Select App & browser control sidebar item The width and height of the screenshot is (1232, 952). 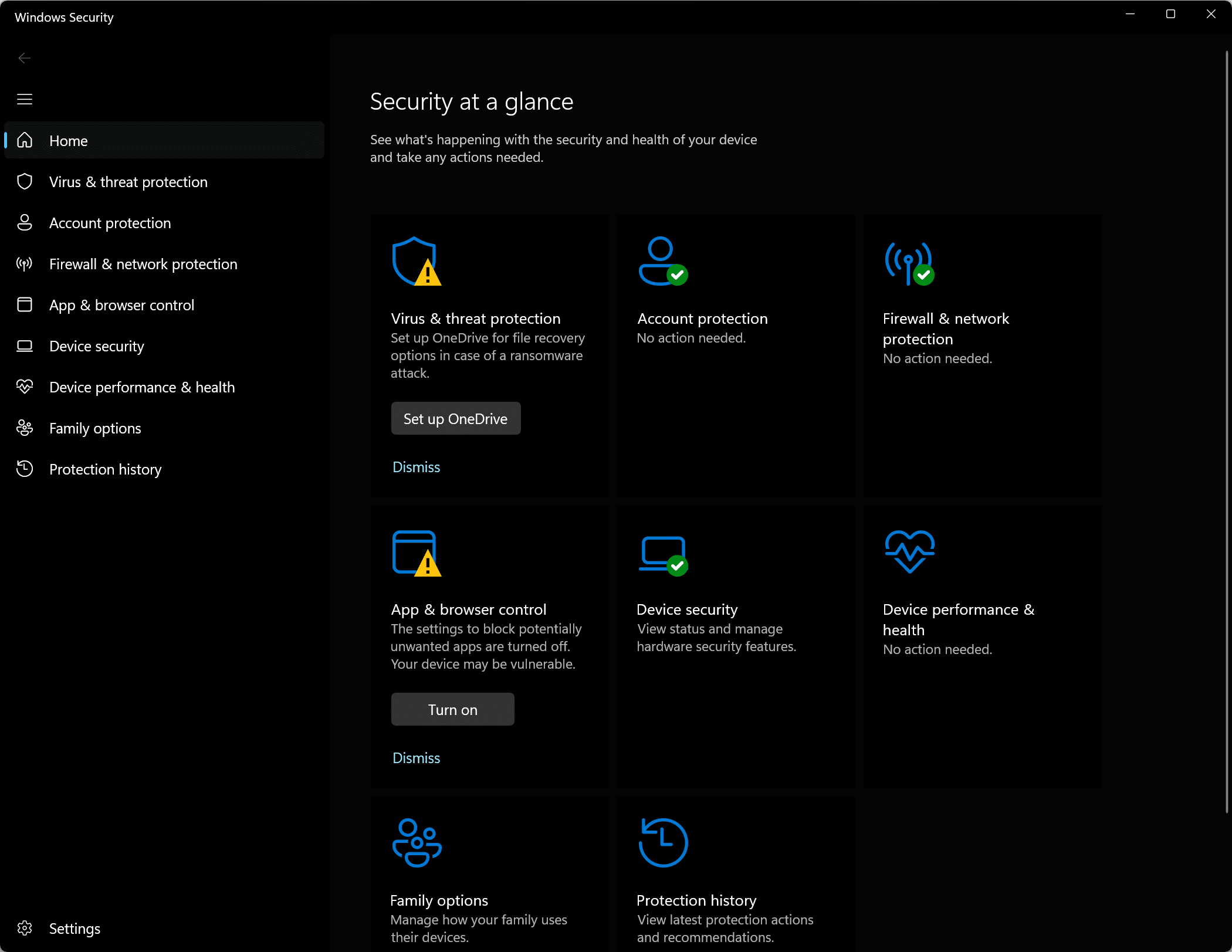click(164, 304)
